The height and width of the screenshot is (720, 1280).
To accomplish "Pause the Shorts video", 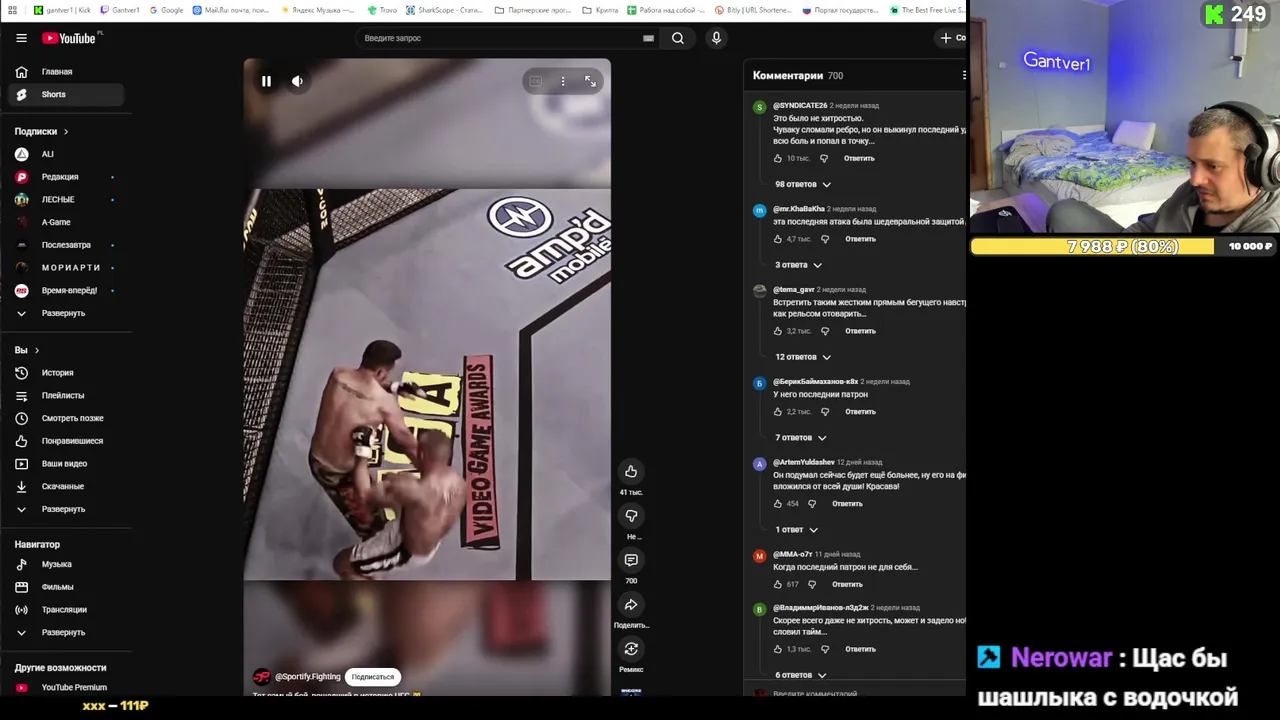I will pyautogui.click(x=266, y=81).
